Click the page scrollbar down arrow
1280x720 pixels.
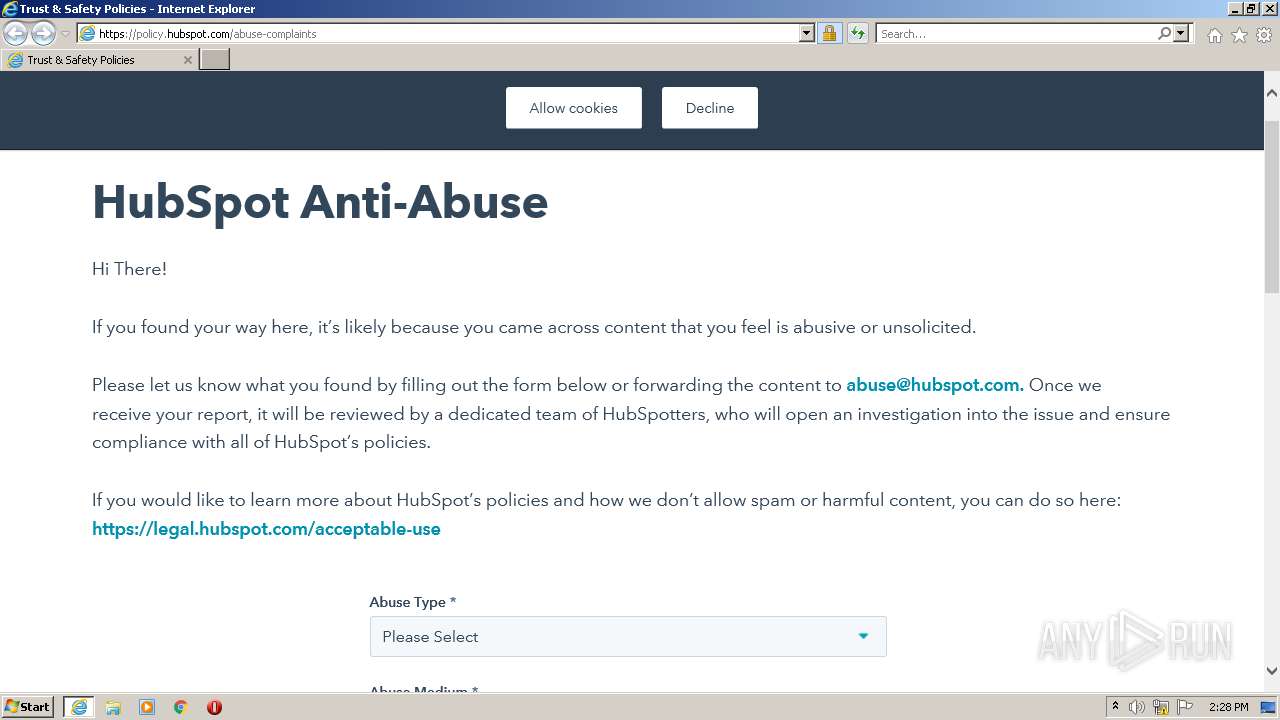(x=1272, y=671)
